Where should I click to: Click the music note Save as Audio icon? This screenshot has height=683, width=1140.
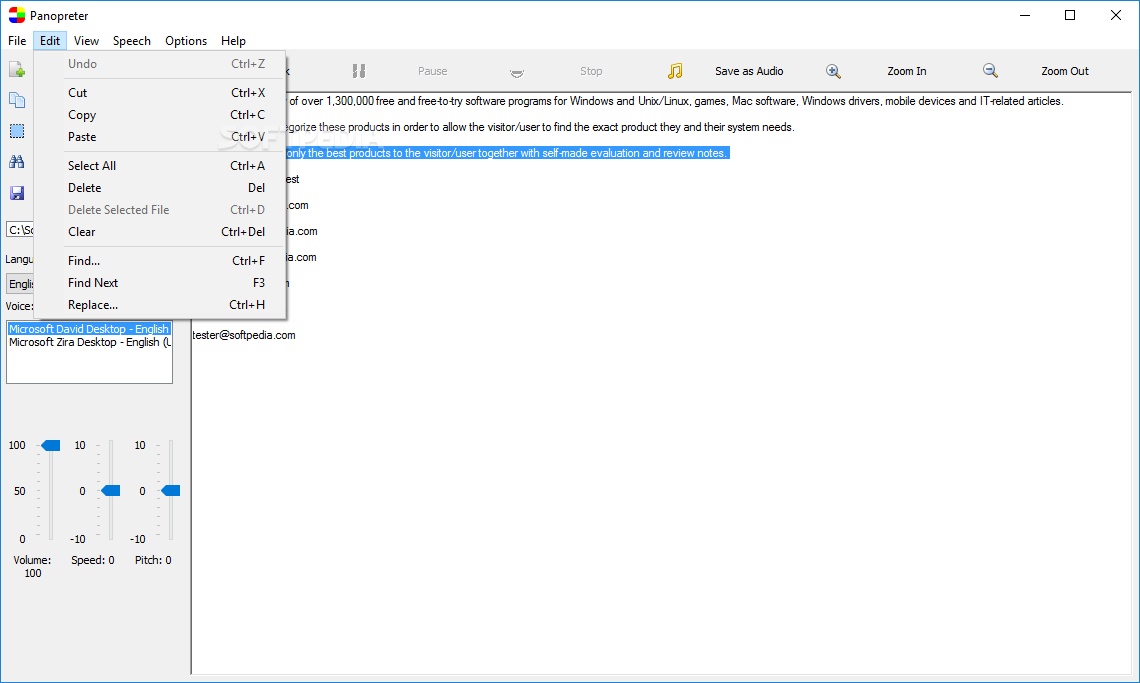(675, 71)
